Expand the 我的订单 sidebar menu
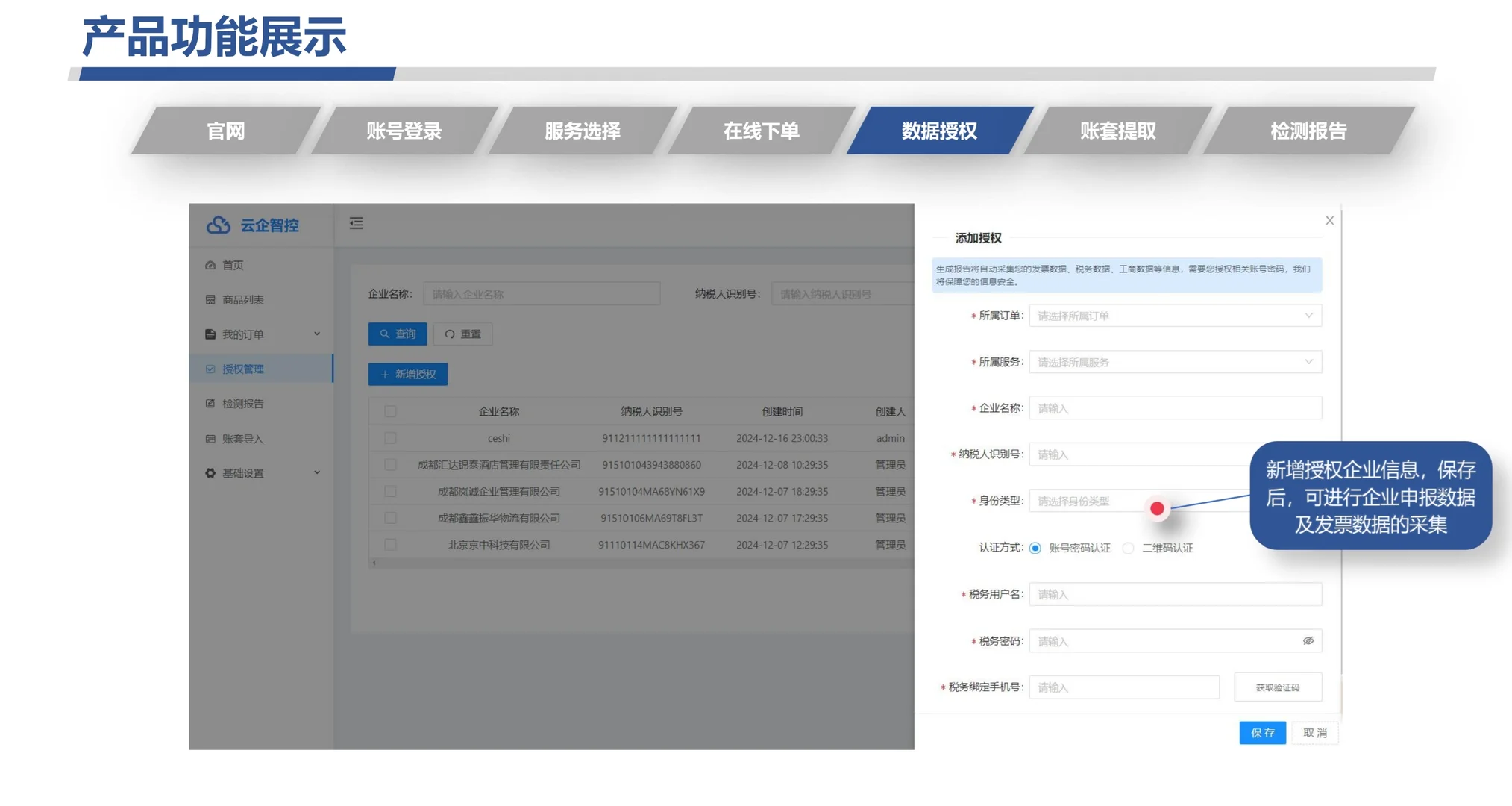The height and width of the screenshot is (806, 1512). point(242,334)
